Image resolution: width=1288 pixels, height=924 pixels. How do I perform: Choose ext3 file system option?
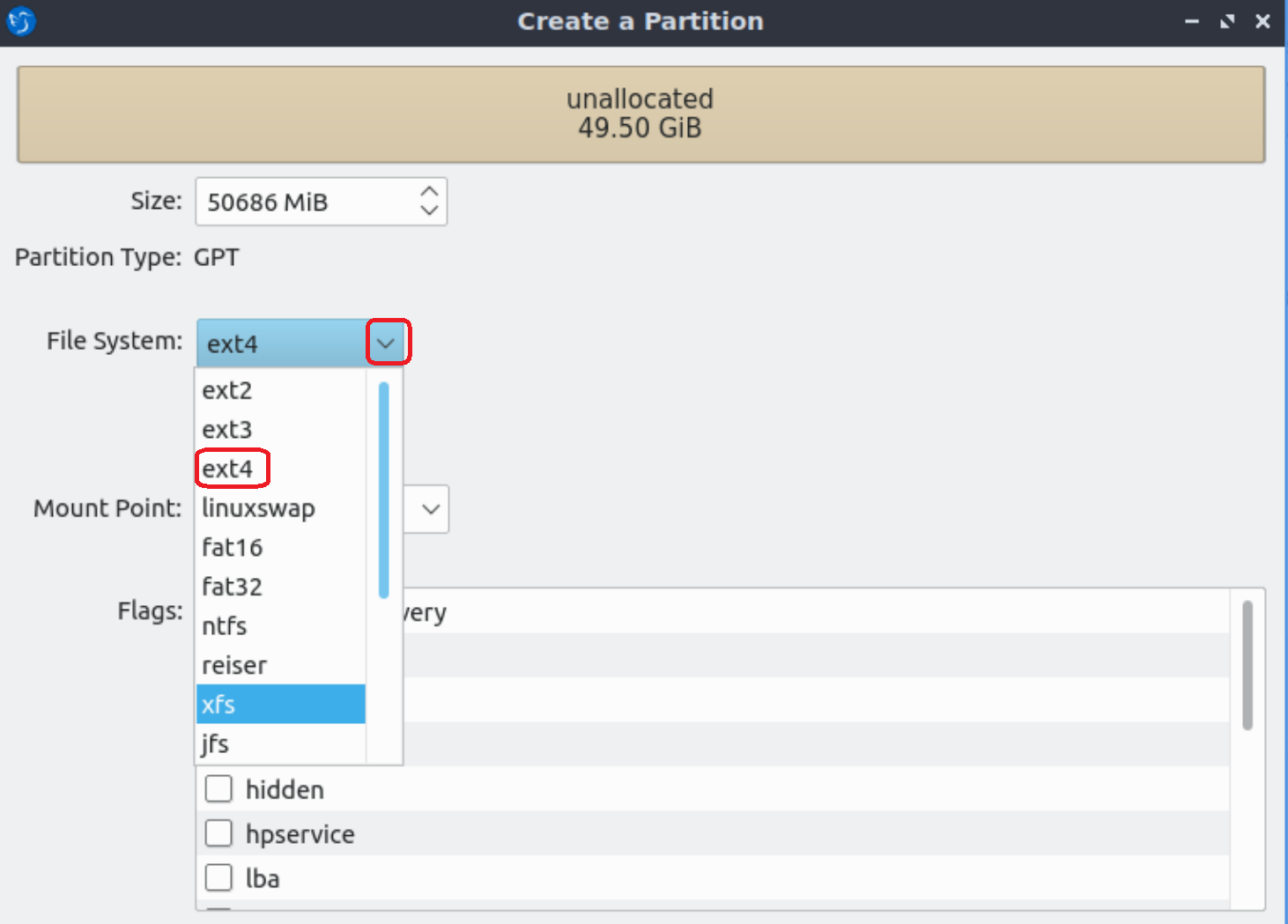click(227, 430)
